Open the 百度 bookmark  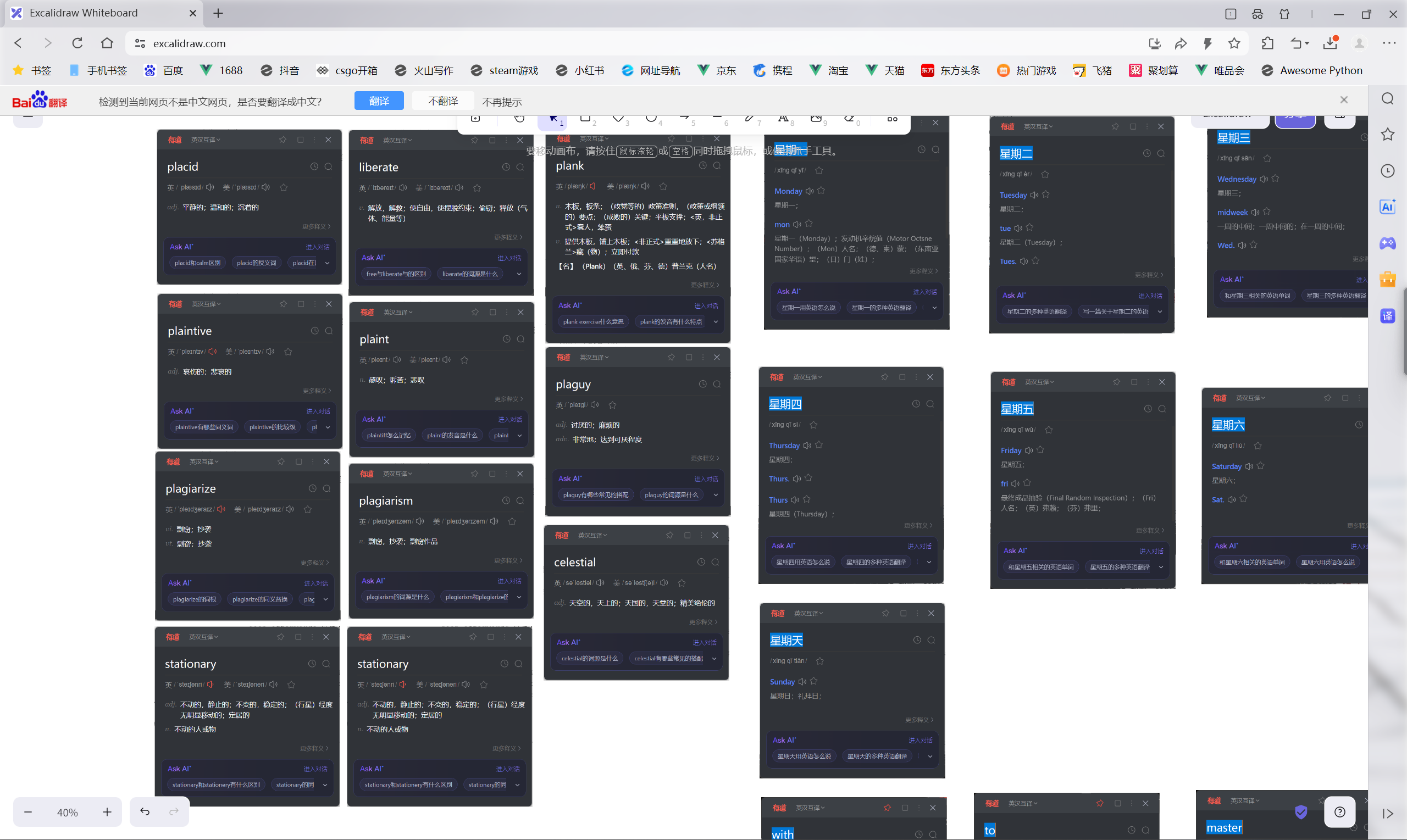coord(164,70)
